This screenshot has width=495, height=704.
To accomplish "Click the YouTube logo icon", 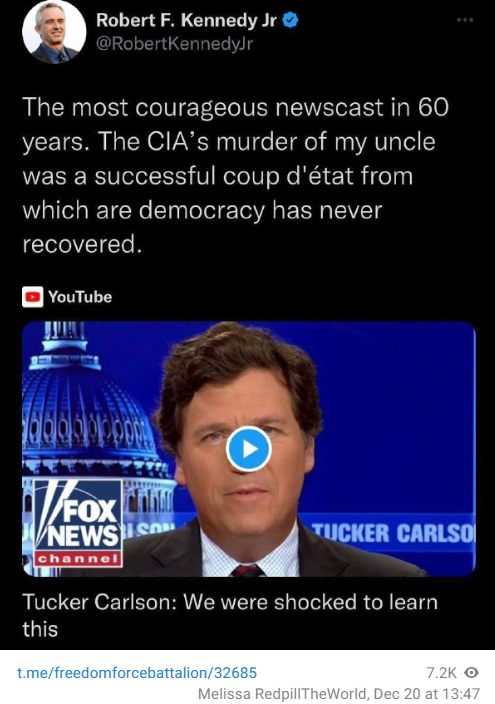I will pyautogui.click(x=33, y=297).
